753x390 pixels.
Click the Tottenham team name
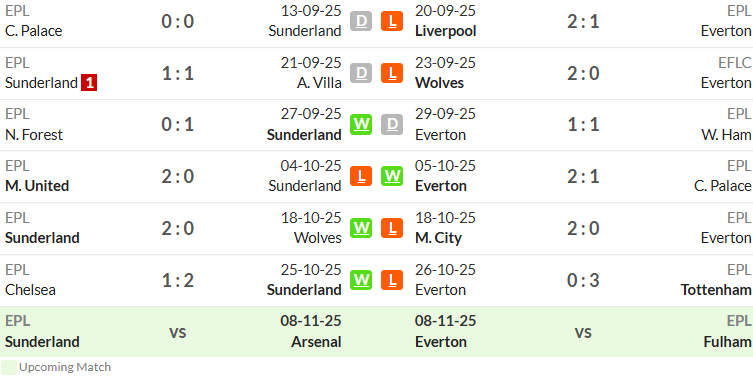pos(716,290)
